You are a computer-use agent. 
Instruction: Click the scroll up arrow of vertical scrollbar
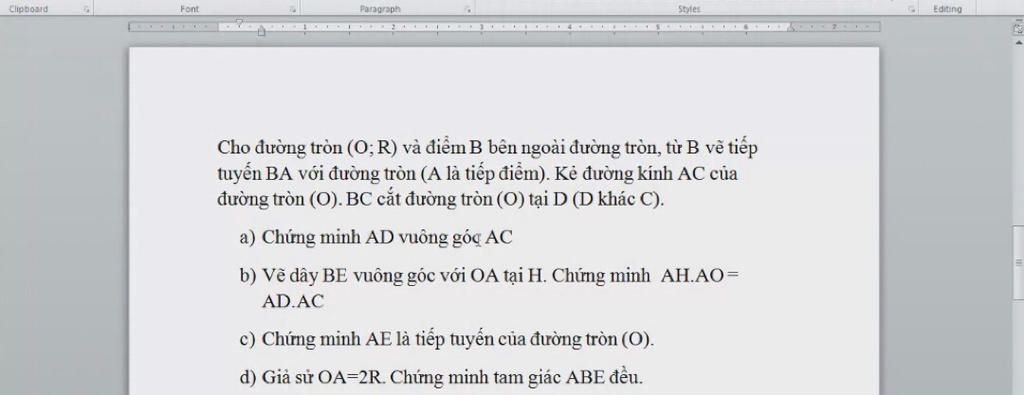(1017, 42)
